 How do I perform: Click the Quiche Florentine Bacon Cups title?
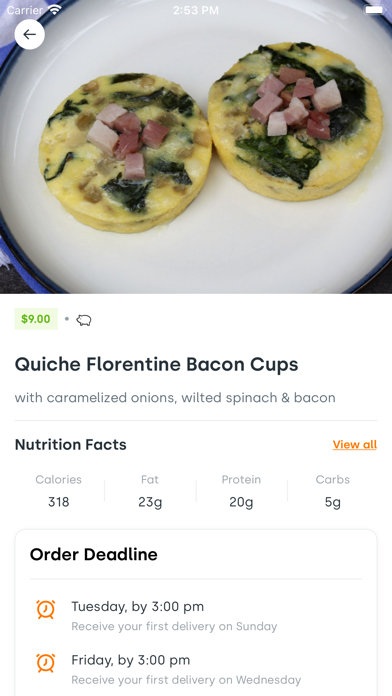click(x=157, y=365)
